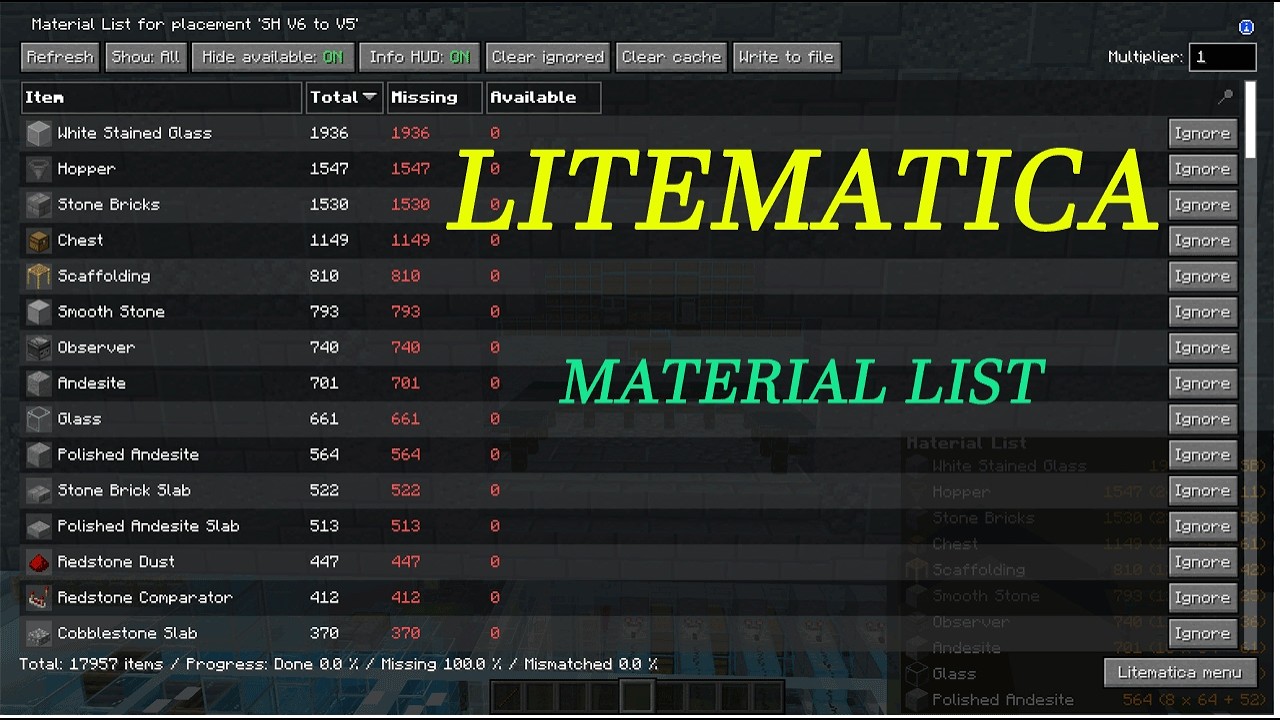This screenshot has height=720, width=1280.
Task: Click the Chest item icon
Action: 38,241
